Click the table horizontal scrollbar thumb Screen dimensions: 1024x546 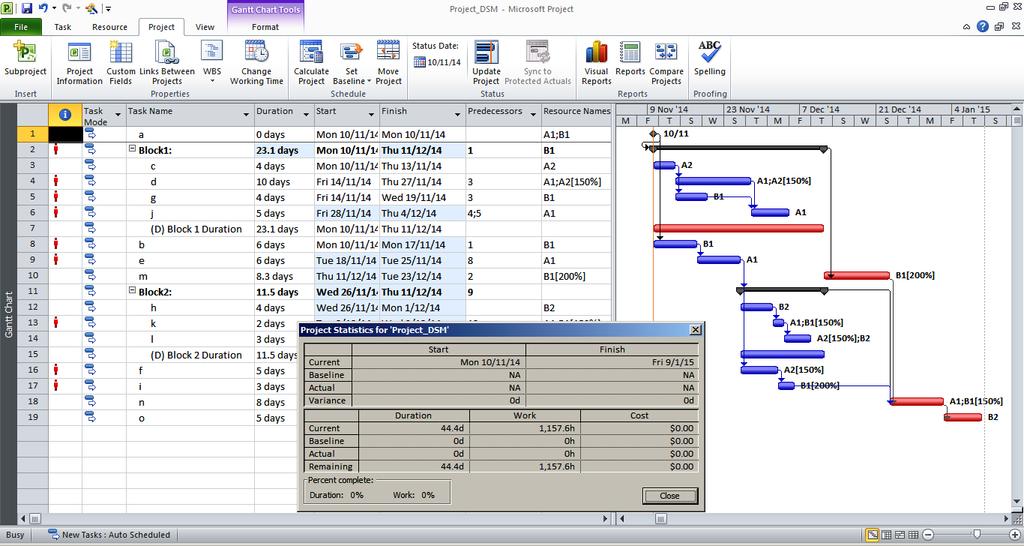[35, 519]
